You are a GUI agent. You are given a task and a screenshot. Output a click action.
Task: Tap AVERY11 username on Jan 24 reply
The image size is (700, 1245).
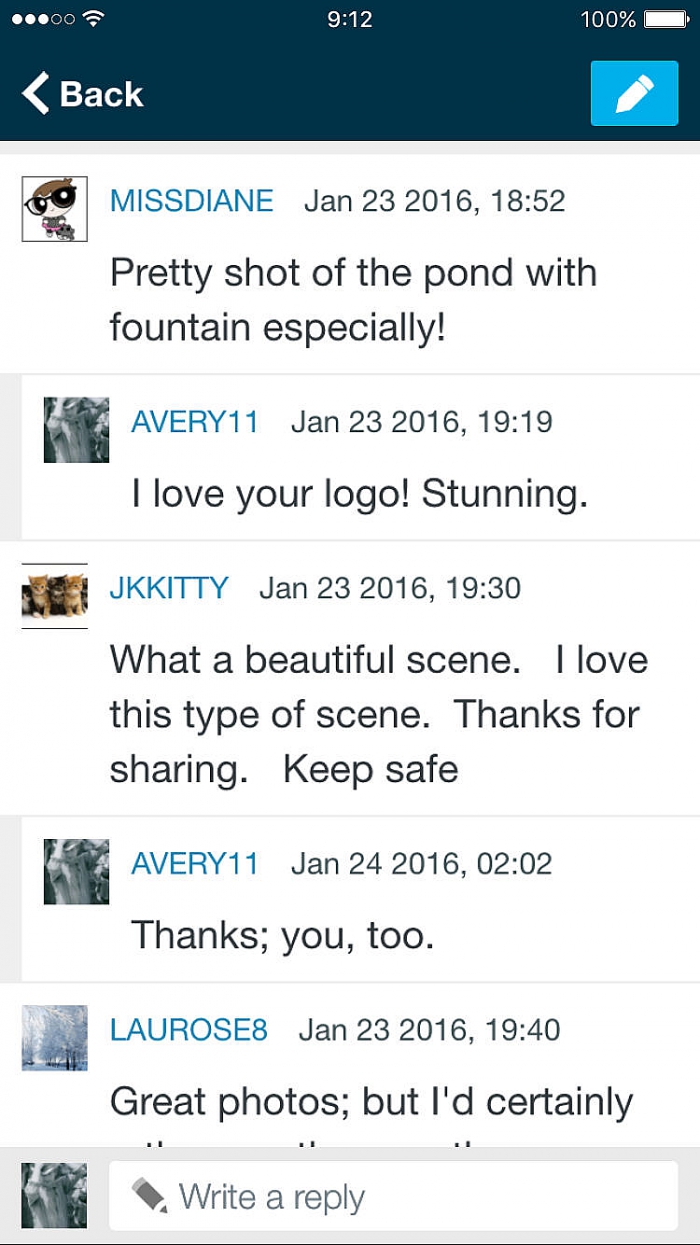[x=195, y=864]
